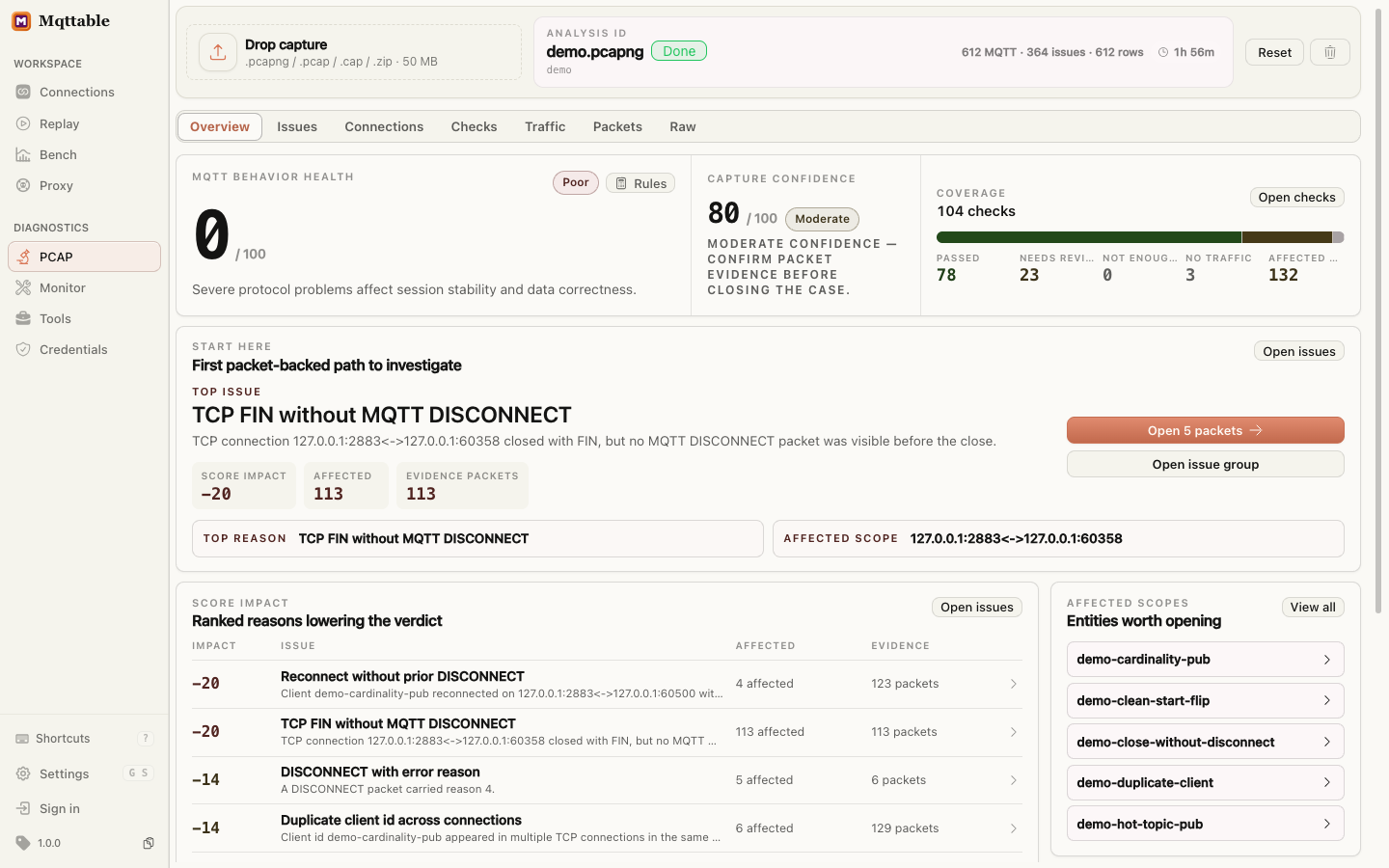Click the Done status badge
Image resolution: width=1389 pixels, height=868 pixels.
[x=679, y=51]
